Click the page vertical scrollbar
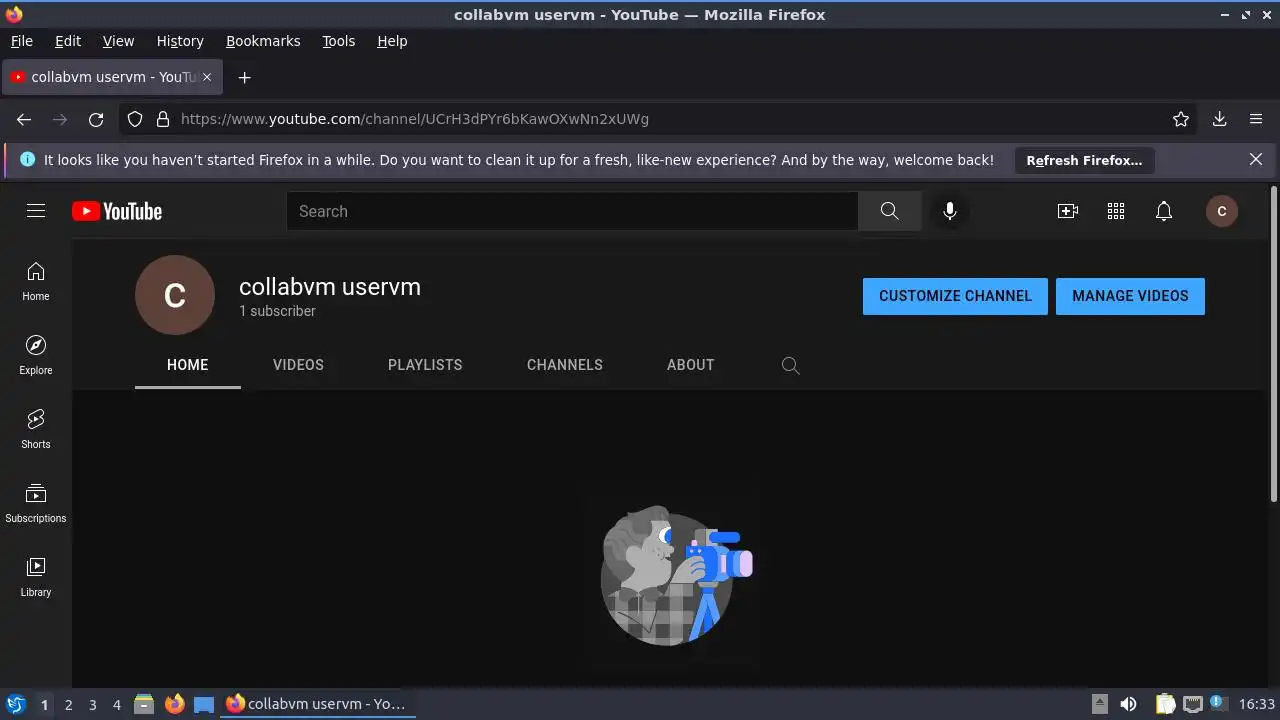1280x720 pixels. point(1273,345)
